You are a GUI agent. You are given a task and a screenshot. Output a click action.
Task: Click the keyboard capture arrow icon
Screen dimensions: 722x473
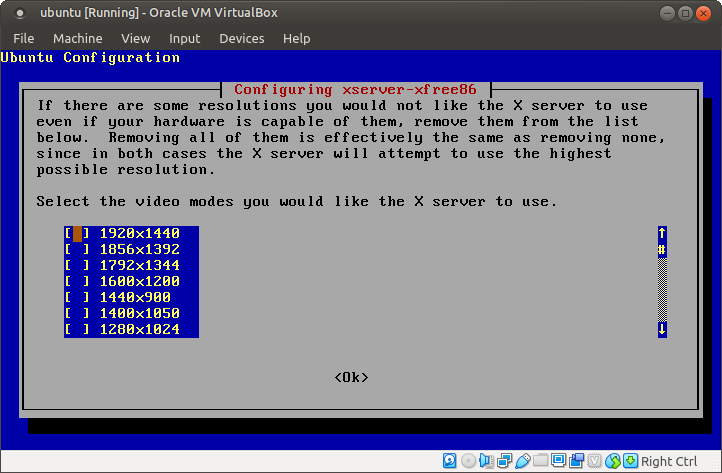(x=630, y=461)
